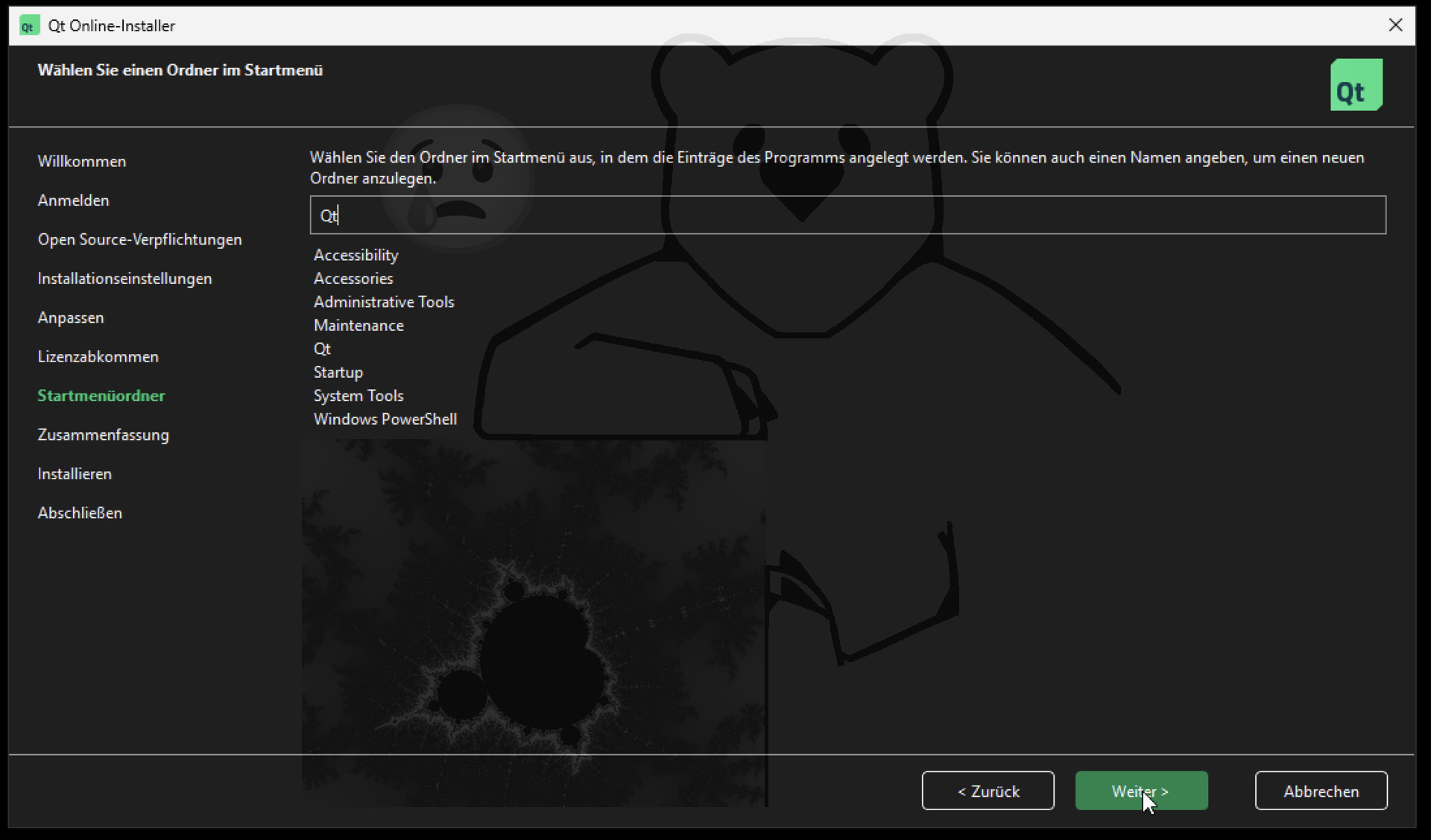This screenshot has height=840, width=1431.
Task: Click the Qt icon in title bar
Action: point(28,25)
